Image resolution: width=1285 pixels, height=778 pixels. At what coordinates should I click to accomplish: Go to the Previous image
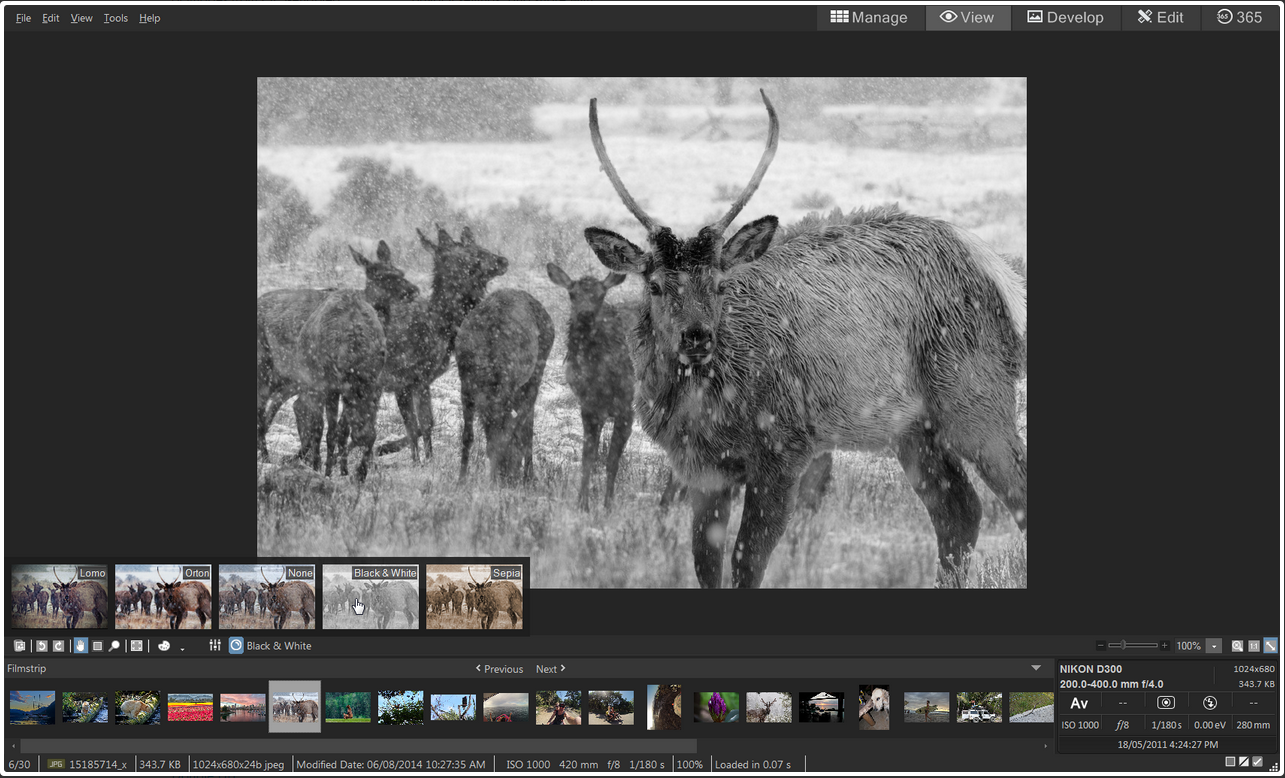pyautogui.click(x=499, y=668)
